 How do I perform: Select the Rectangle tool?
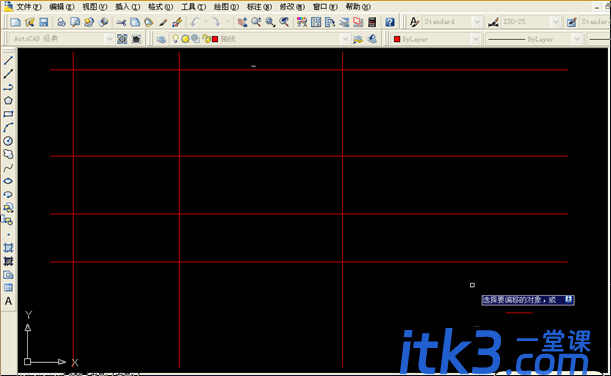tap(8, 114)
